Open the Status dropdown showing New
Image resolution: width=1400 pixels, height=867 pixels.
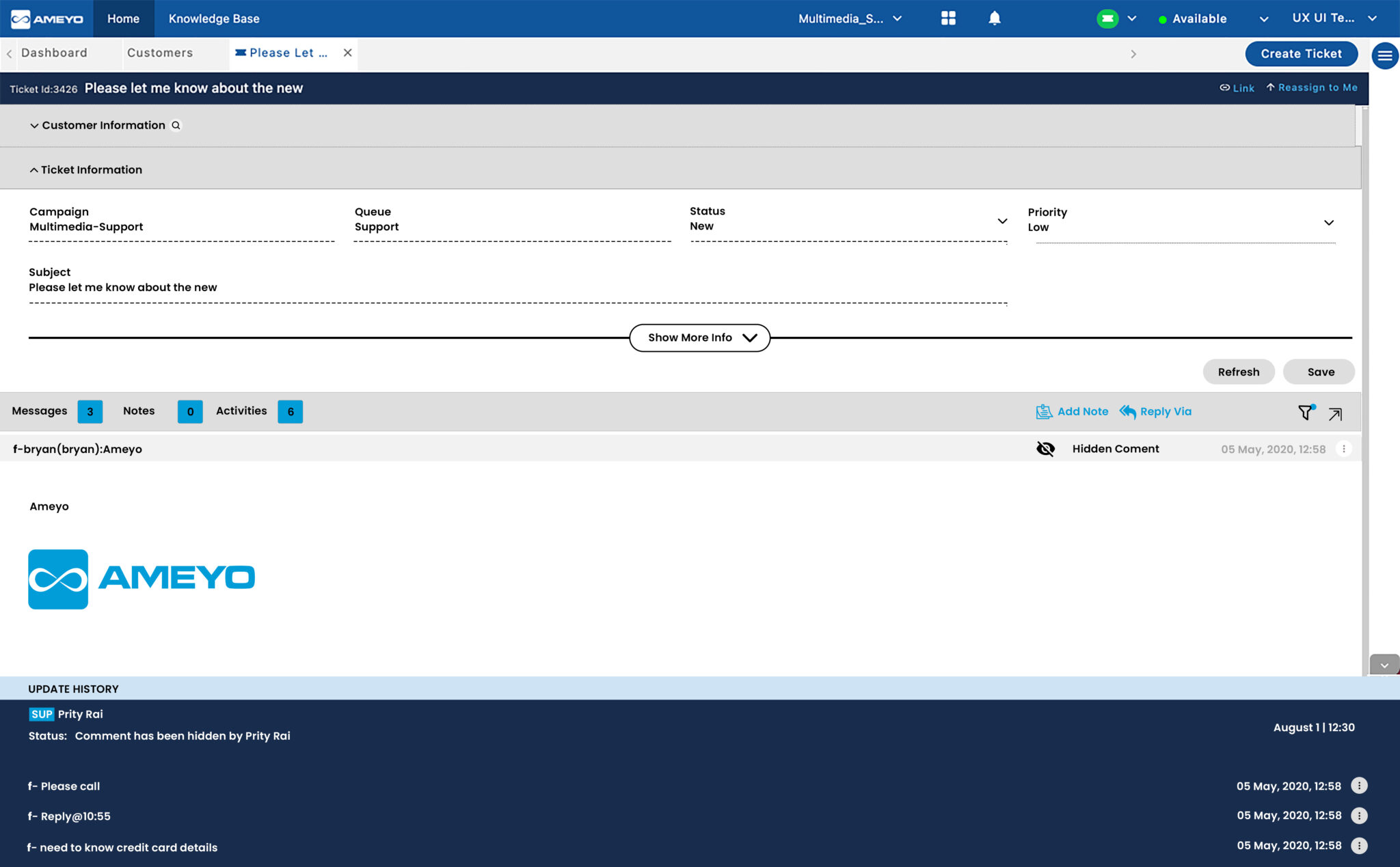click(x=1002, y=221)
